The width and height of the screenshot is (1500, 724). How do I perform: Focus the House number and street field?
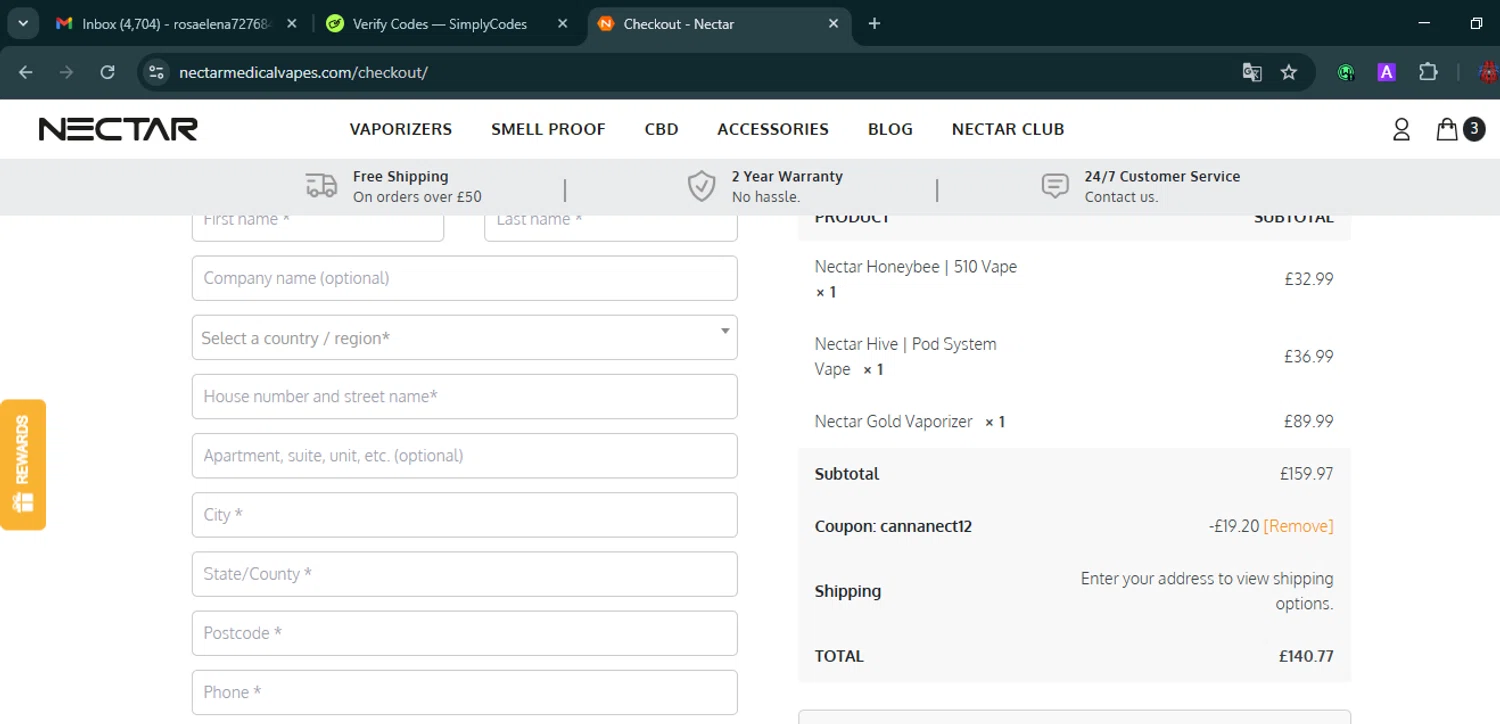tap(465, 397)
